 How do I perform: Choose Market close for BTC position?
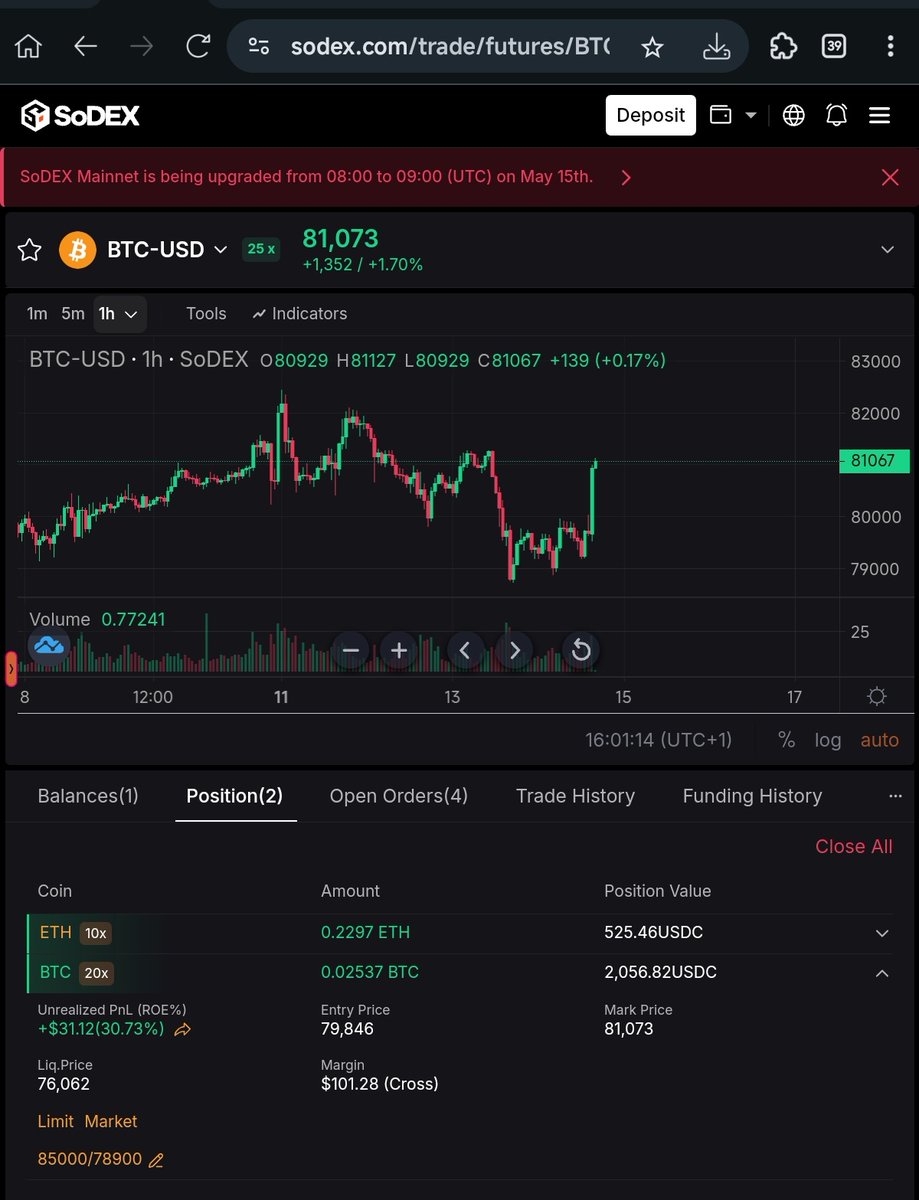click(111, 1121)
